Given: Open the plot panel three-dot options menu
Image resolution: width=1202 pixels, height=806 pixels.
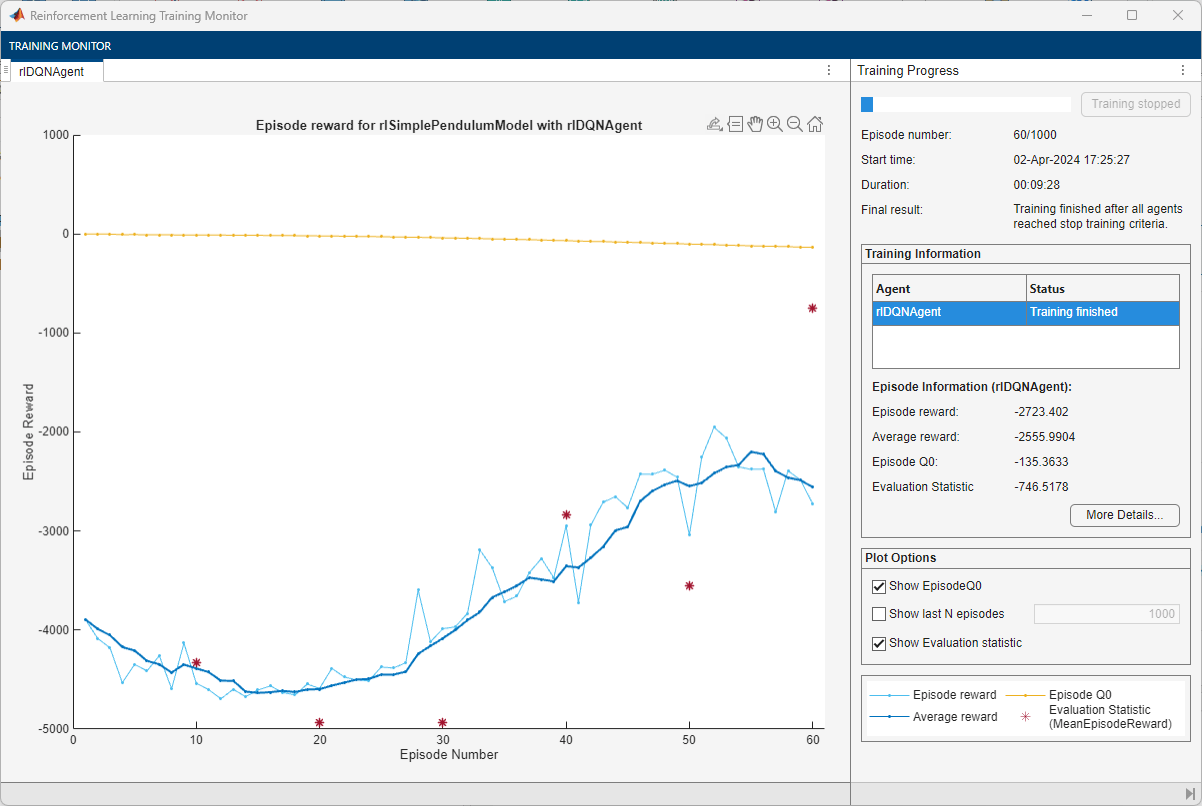Looking at the screenshot, I should point(828,71).
